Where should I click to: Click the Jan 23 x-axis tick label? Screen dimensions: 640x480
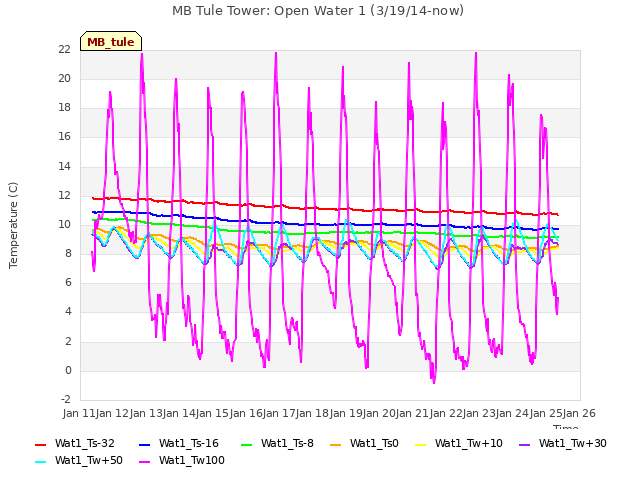479,413
